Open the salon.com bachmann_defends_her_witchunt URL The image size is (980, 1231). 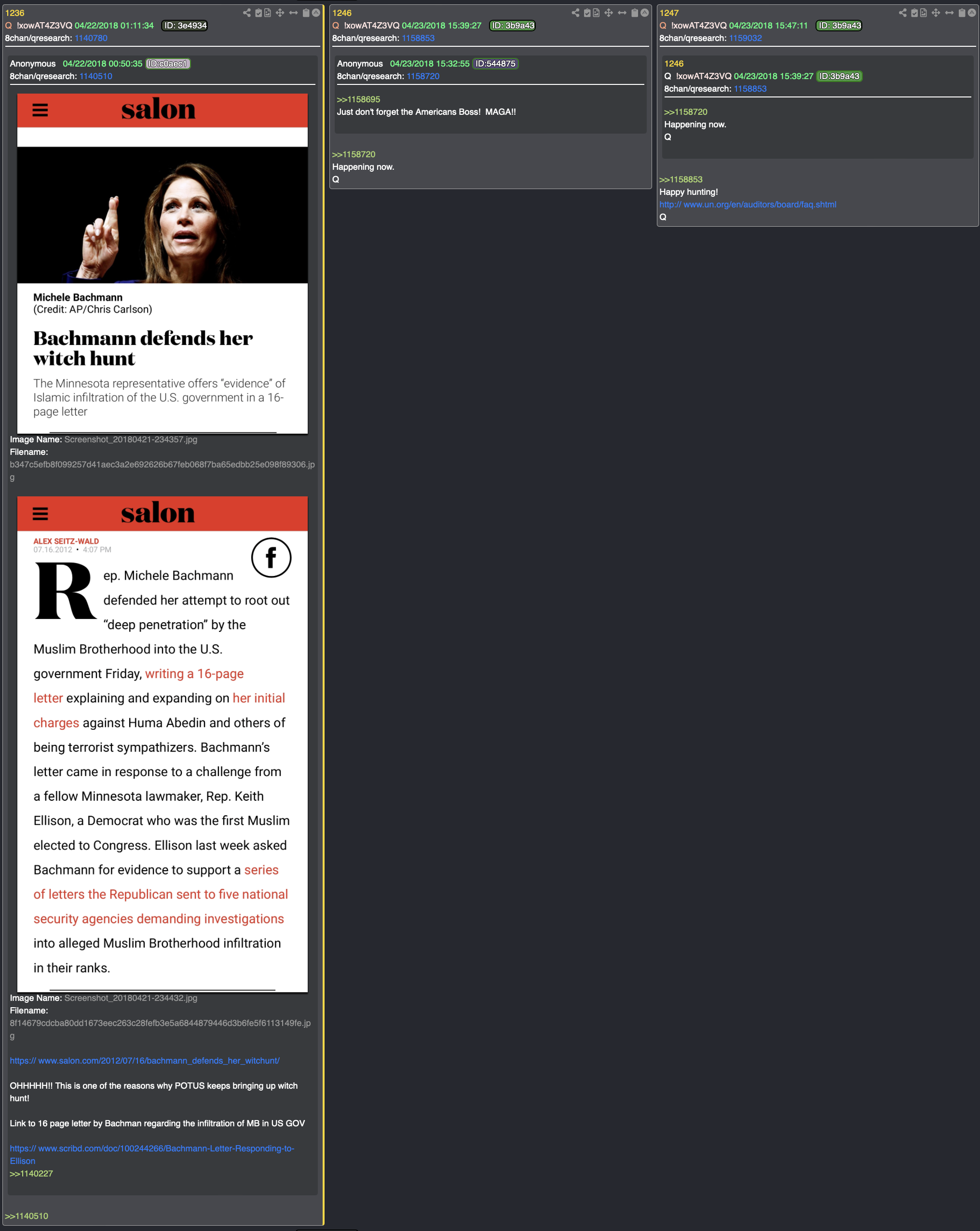click(144, 1060)
